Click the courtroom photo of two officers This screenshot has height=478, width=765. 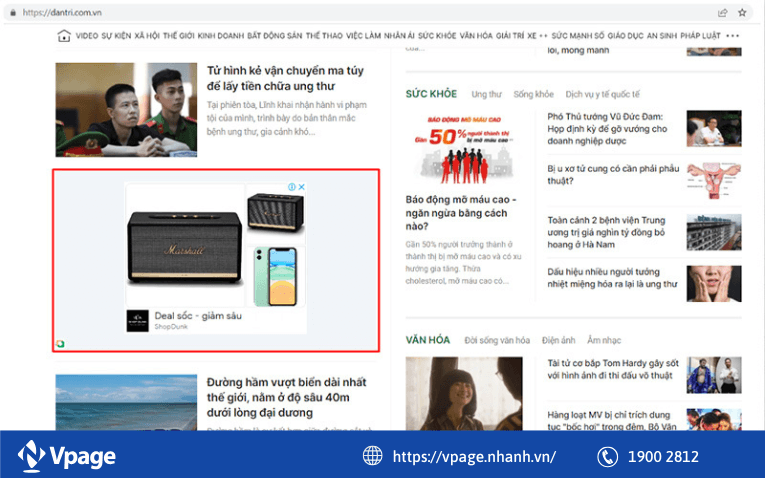coord(126,110)
